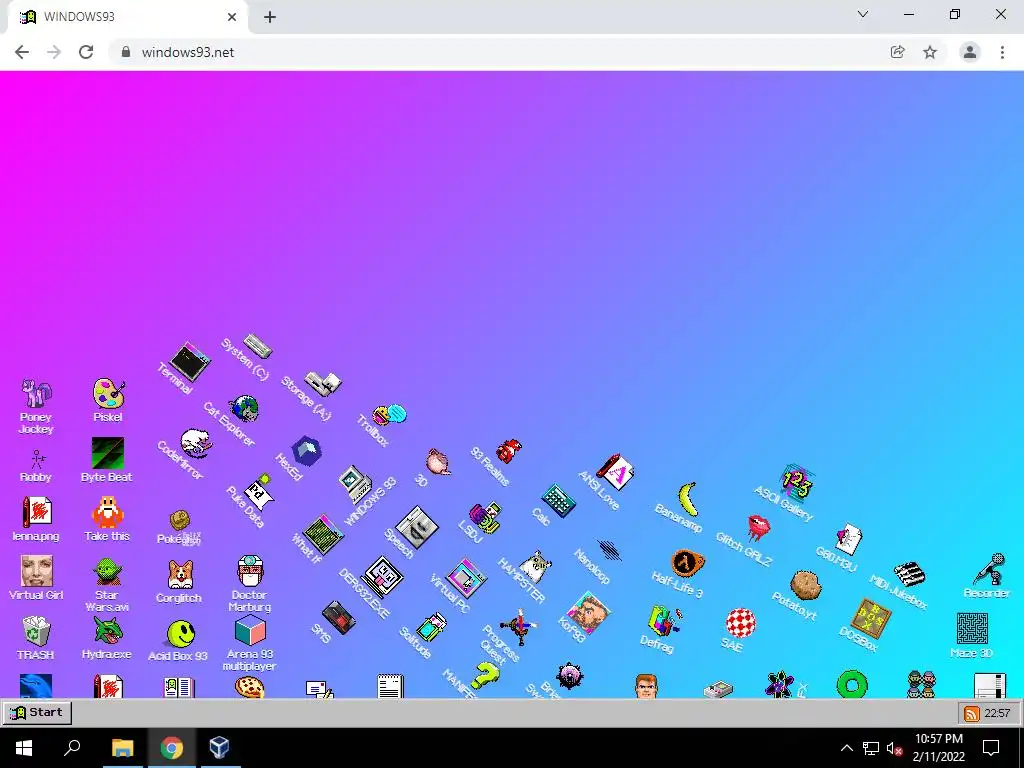Screen dimensions: 1024x768
Task: Launch the Half-Life 3 icon
Action: pos(688,562)
